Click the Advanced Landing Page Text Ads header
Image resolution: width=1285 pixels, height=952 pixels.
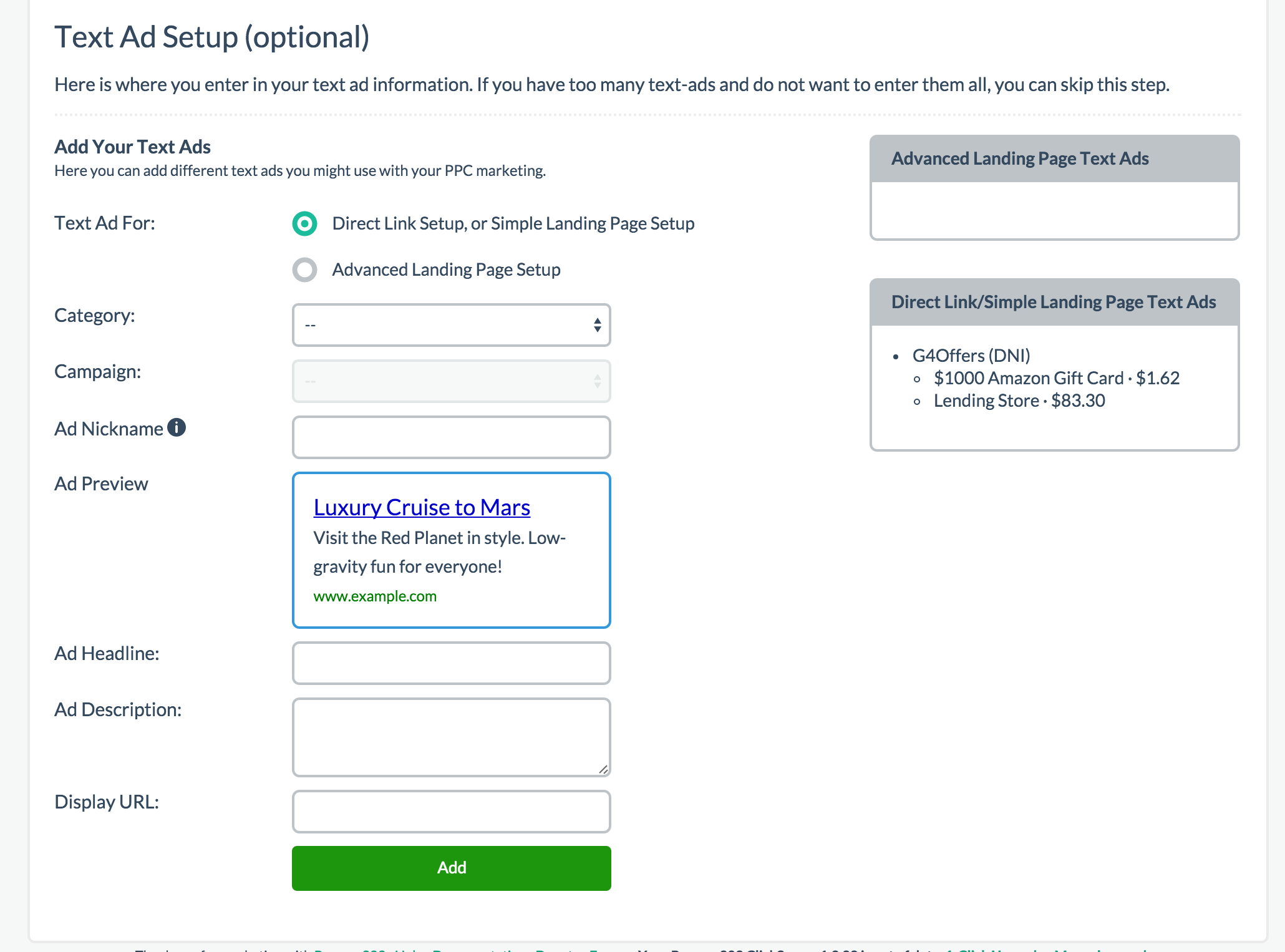[1054, 158]
